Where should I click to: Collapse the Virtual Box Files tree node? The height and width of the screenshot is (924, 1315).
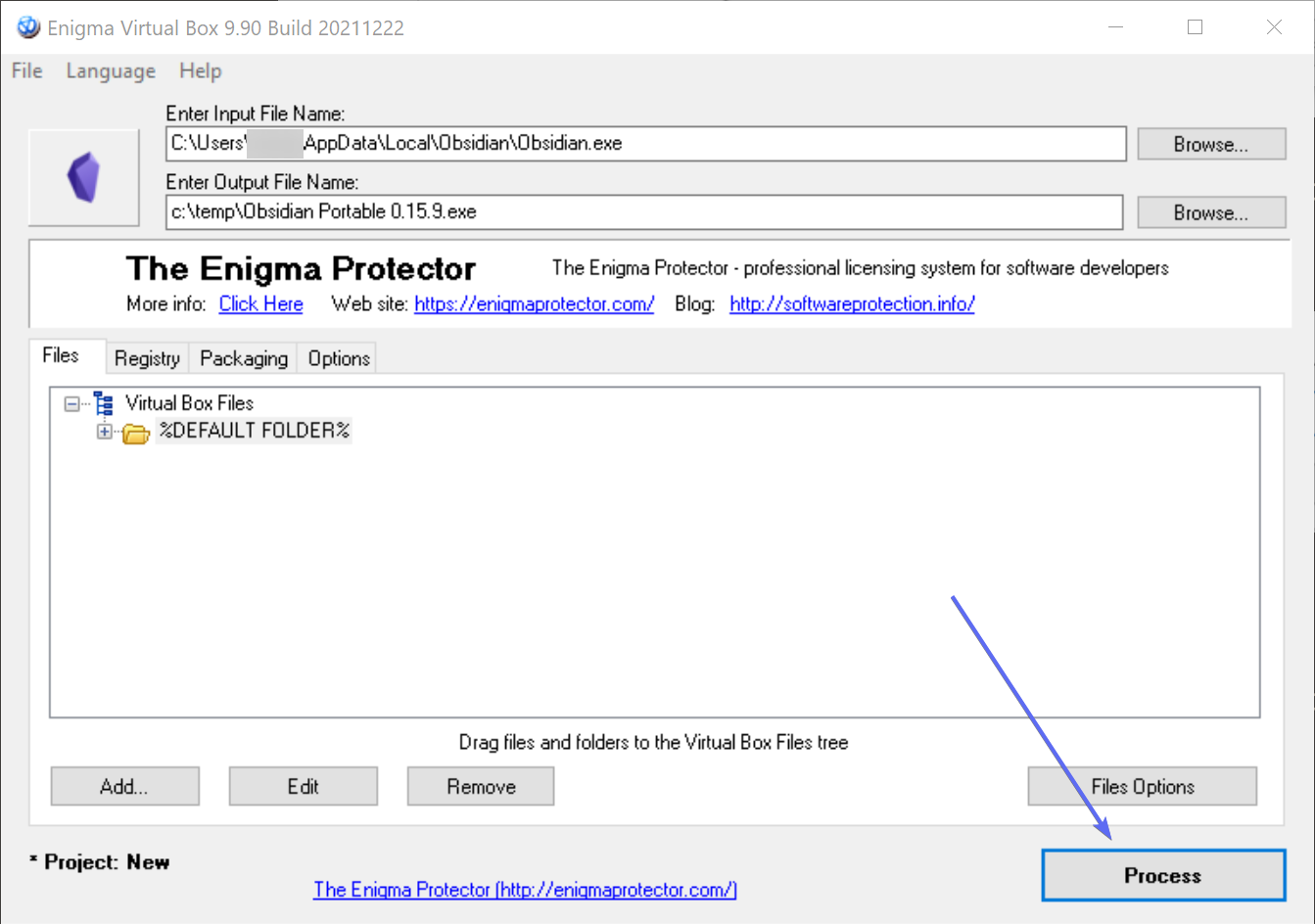(x=71, y=403)
